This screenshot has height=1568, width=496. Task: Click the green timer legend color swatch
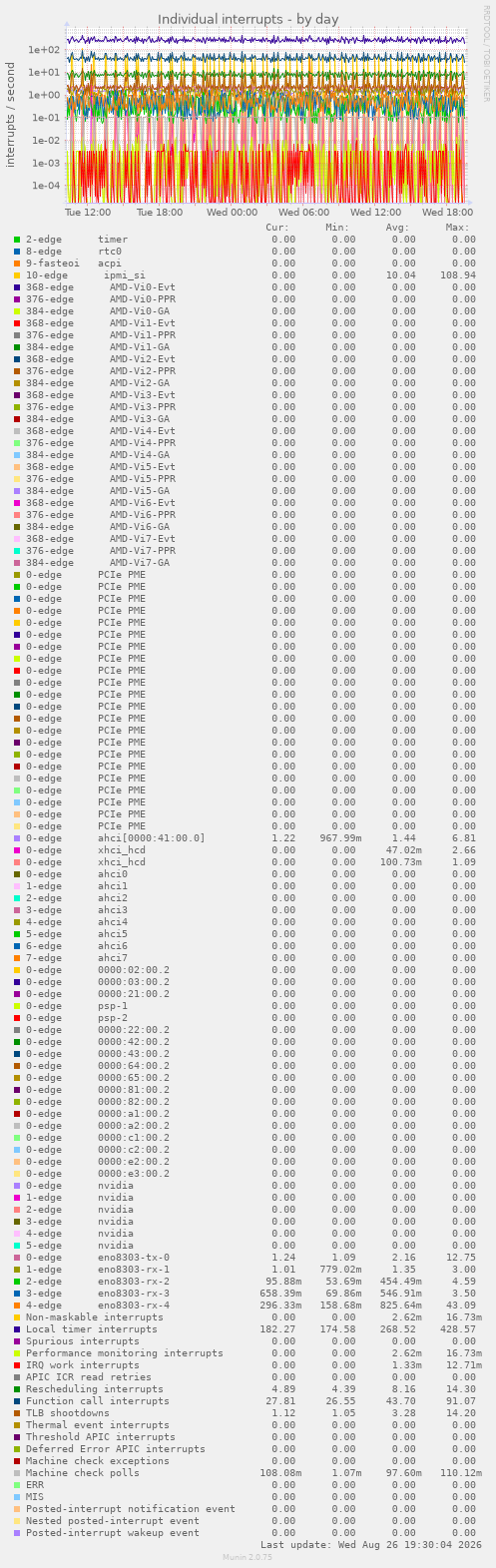tap(17, 240)
